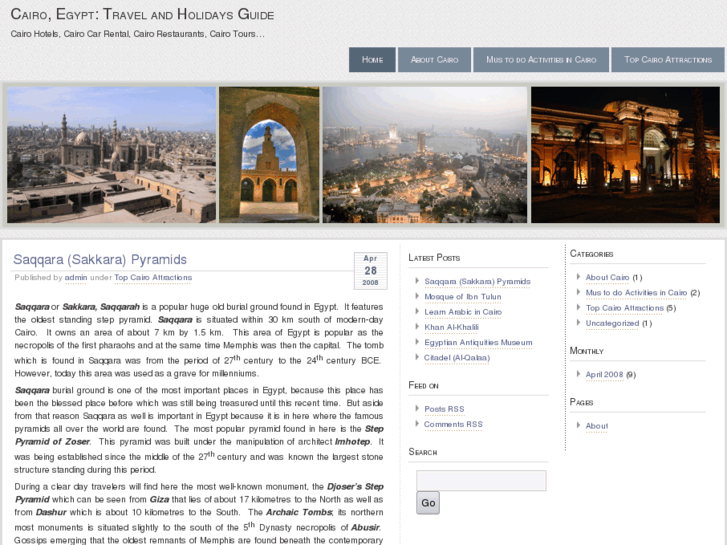727x545 pixels.
Task: Click the arrow bullet beside About page link
Action: 578,425
